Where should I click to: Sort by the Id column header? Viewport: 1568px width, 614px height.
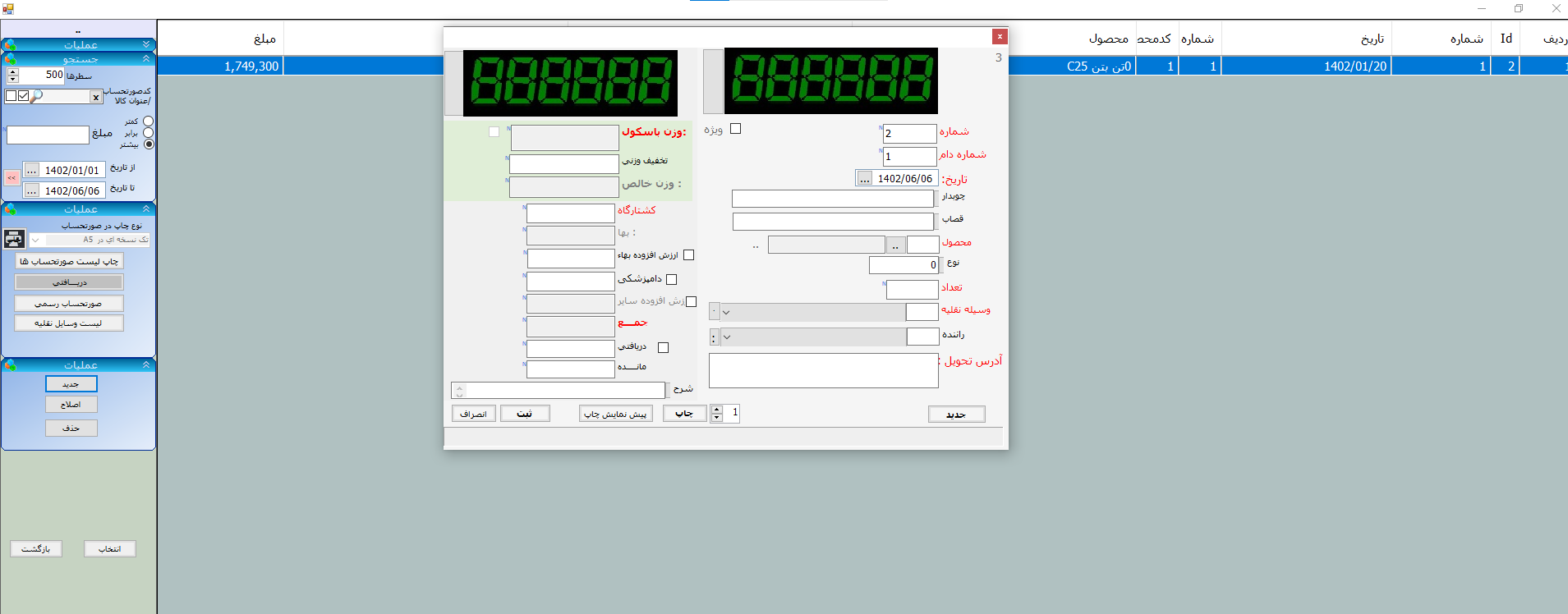pyautogui.click(x=1506, y=39)
